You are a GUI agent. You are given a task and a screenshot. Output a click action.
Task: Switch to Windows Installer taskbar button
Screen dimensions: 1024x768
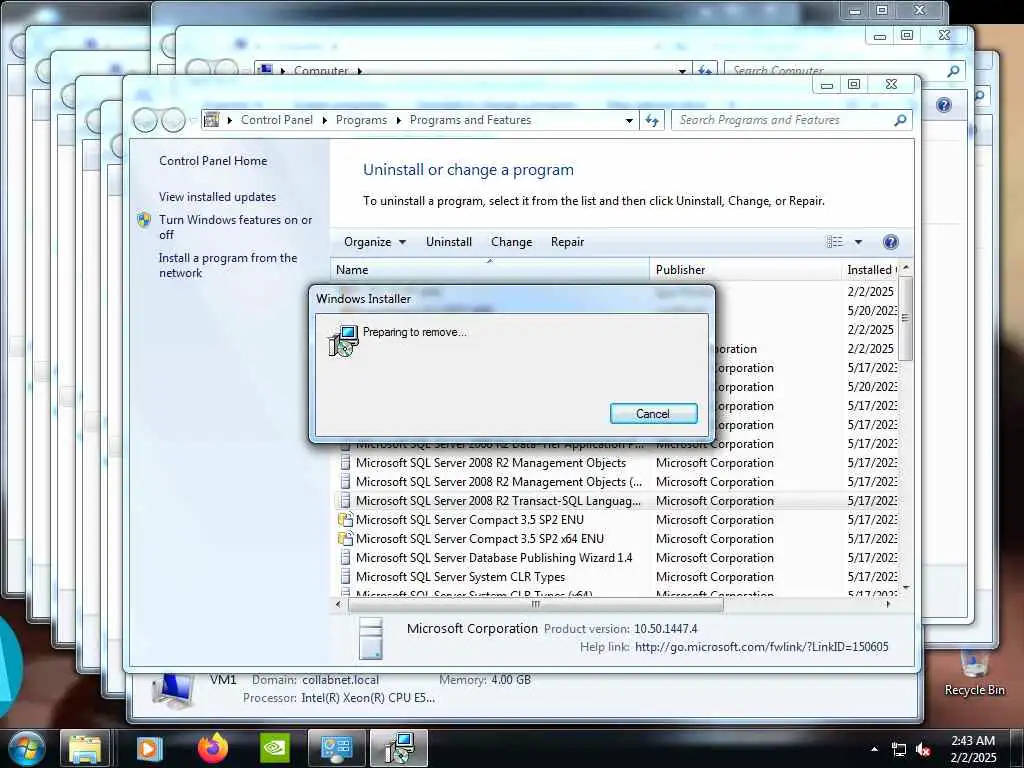[x=399, y=748]
